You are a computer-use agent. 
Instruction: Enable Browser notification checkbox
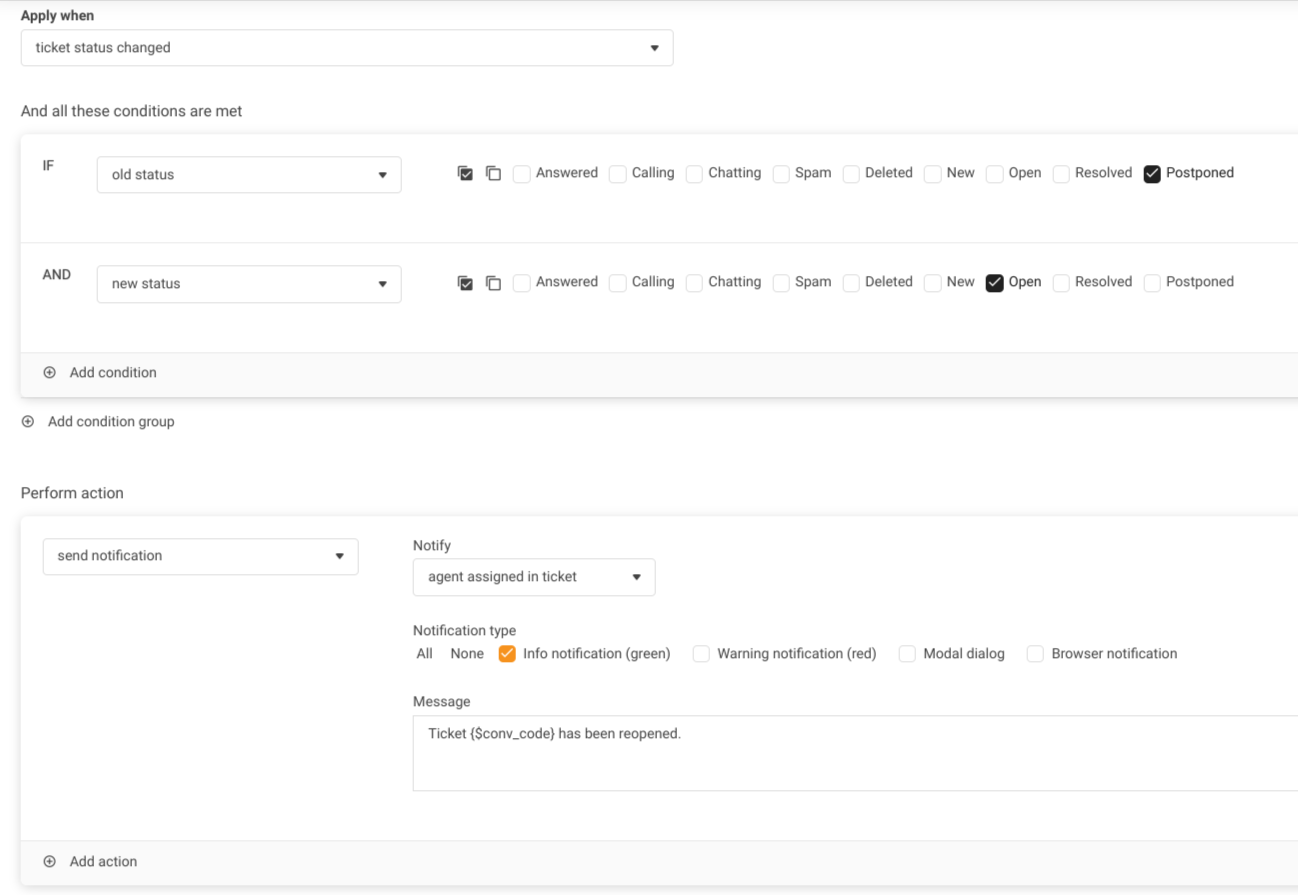pyautogui.click(x=1035, y=654)
